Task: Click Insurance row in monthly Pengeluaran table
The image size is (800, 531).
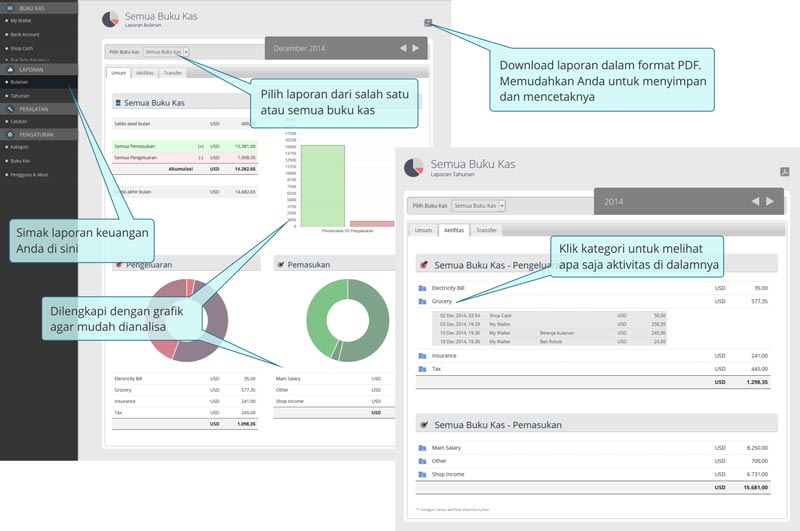Action: pos(185,401)
